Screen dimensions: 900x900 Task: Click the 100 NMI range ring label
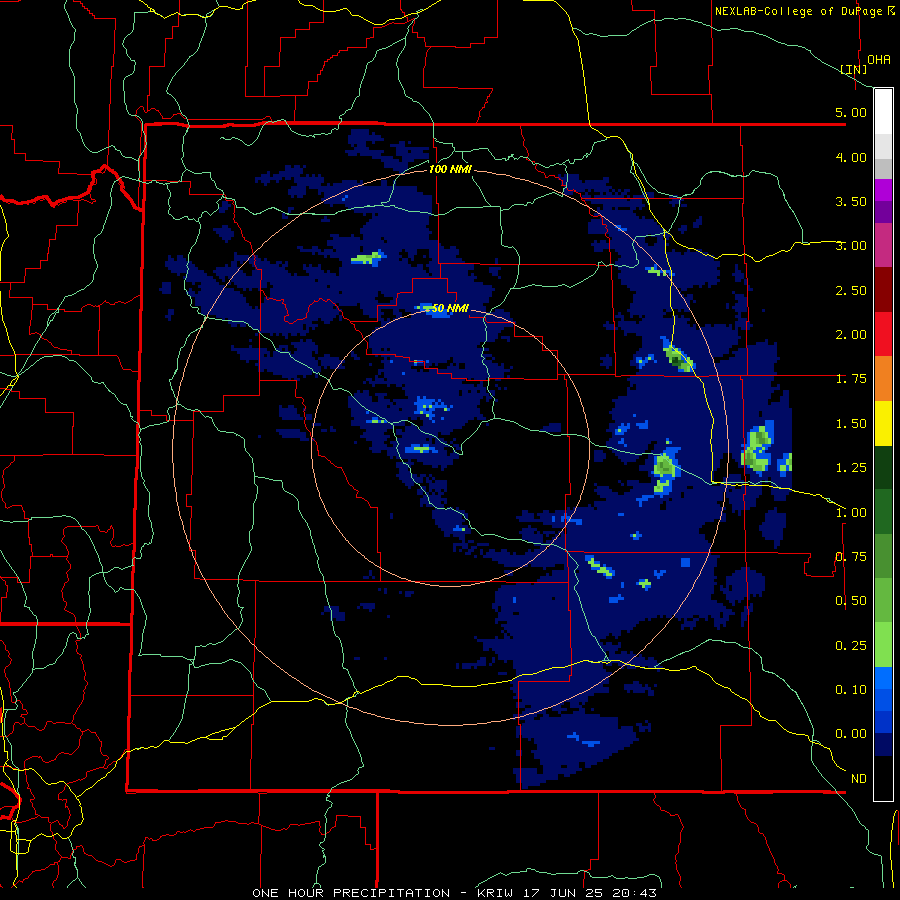(451, 169)
